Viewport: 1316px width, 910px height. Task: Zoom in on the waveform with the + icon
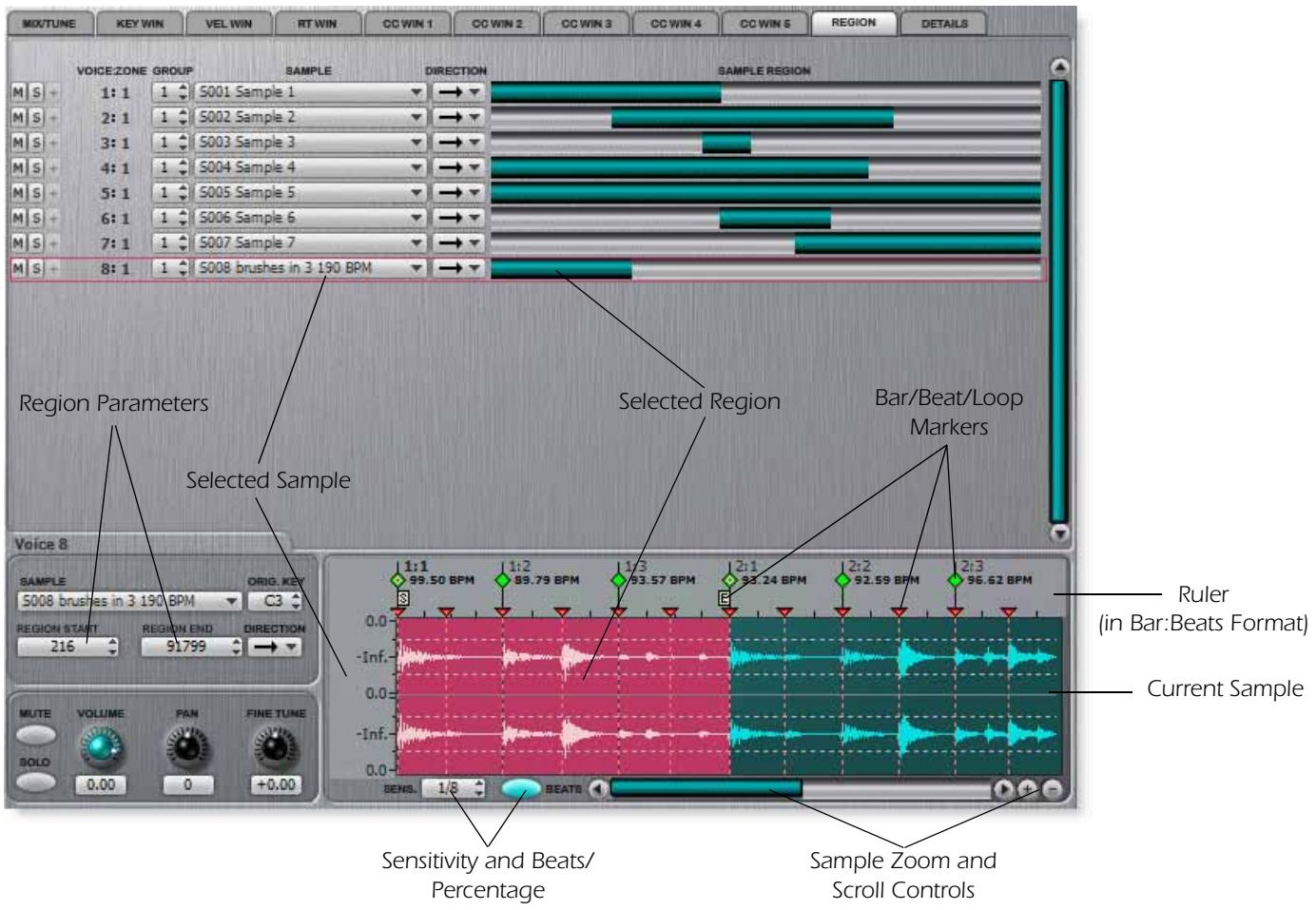tap(1027, 786)
